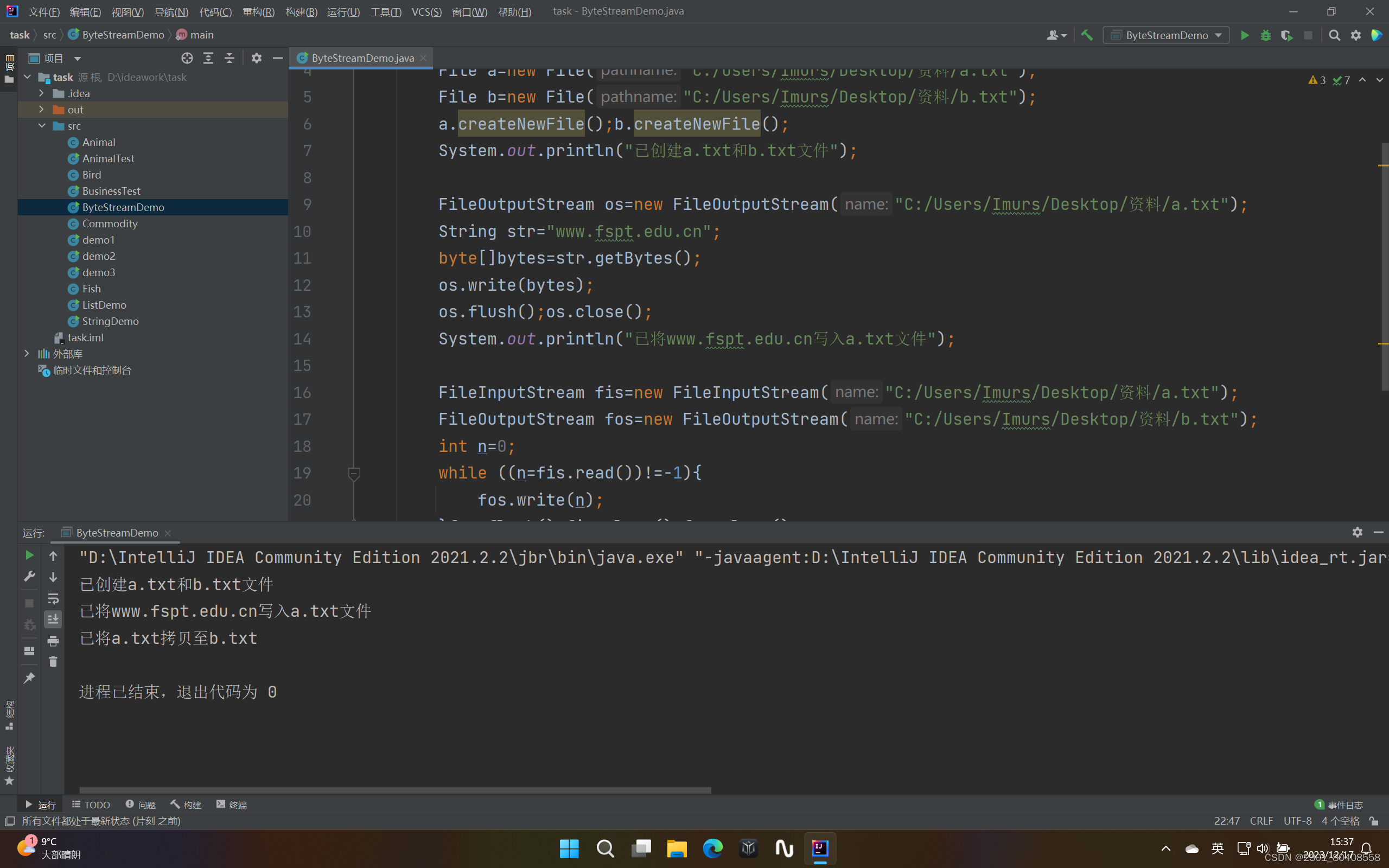
Task: Open IDE settings gear in top toolbar
Action: click(x=1356, y=35)
